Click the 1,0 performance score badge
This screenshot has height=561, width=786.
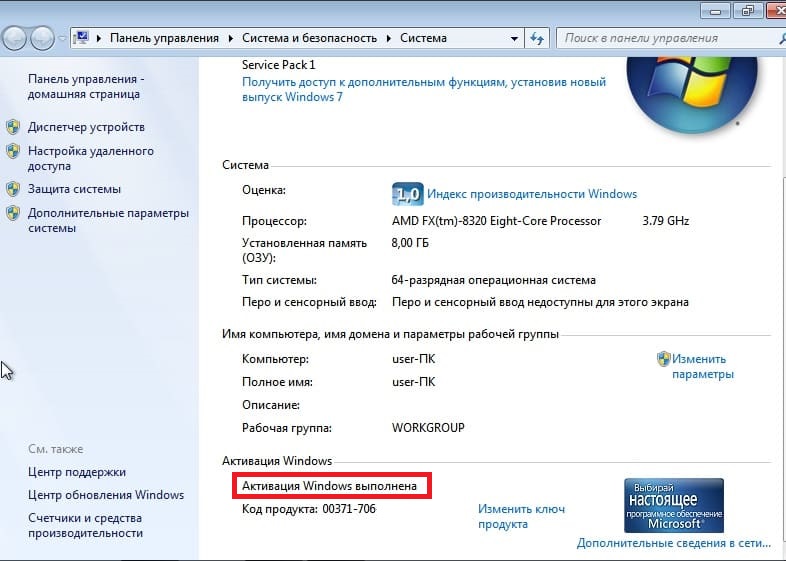tap(408, 194)
